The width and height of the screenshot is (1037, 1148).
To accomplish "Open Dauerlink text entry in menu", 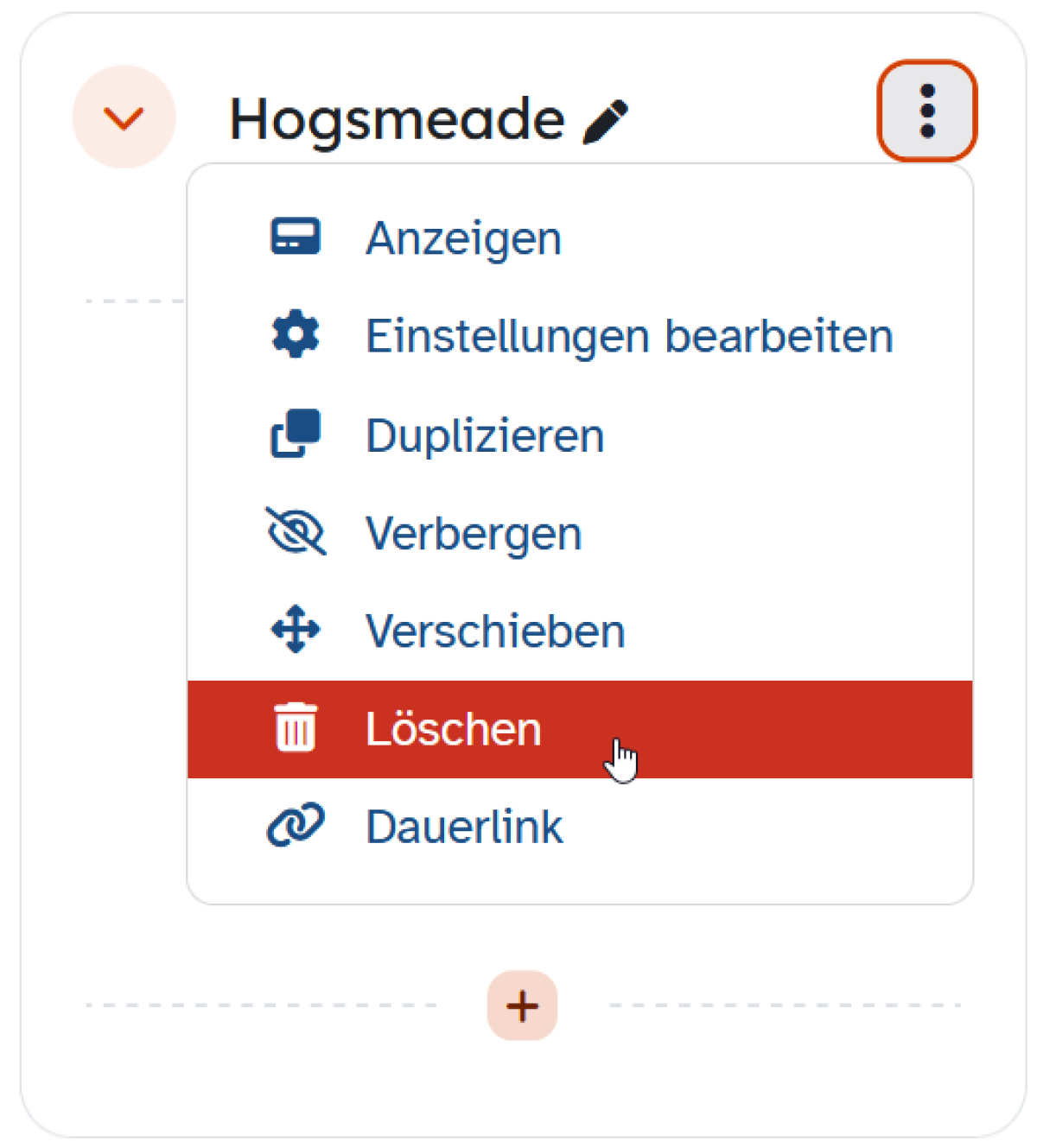I will coord(464,827).
